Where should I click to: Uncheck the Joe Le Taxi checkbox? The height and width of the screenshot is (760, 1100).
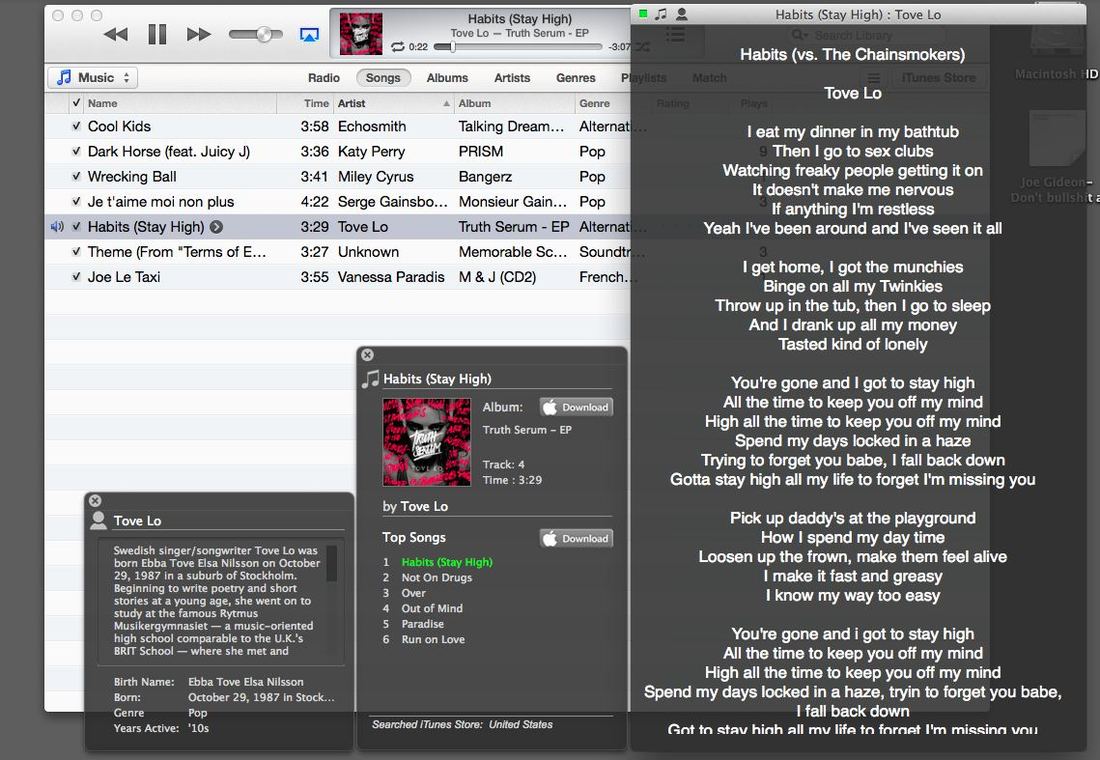click(x=76, y=277)
